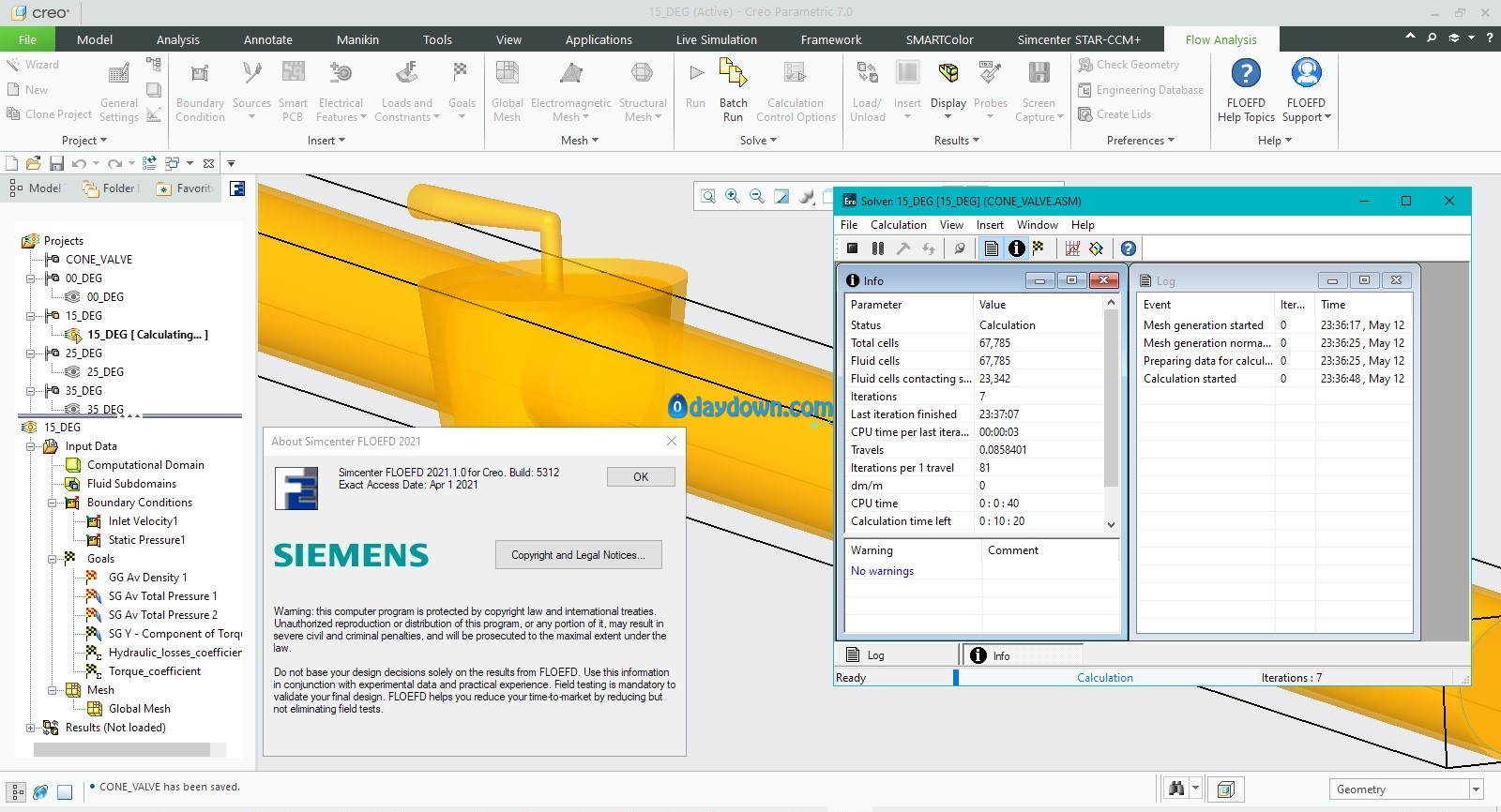Click the Undo icon in quick access toolbar
Image resolution: width=1501 pixels, height=812 pixels.
tap(79, 163)
